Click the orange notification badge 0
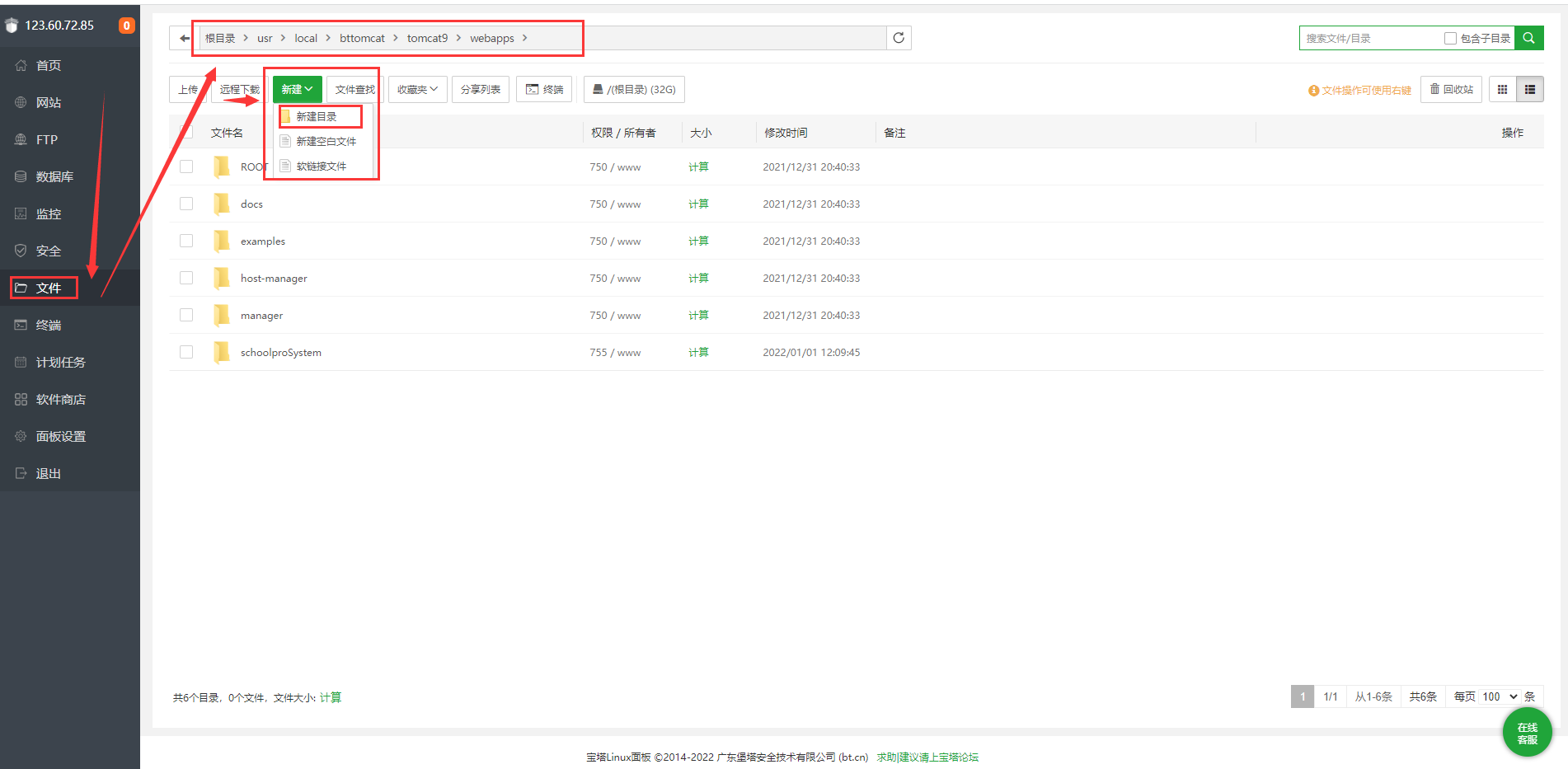 click(x=126, y=26)
